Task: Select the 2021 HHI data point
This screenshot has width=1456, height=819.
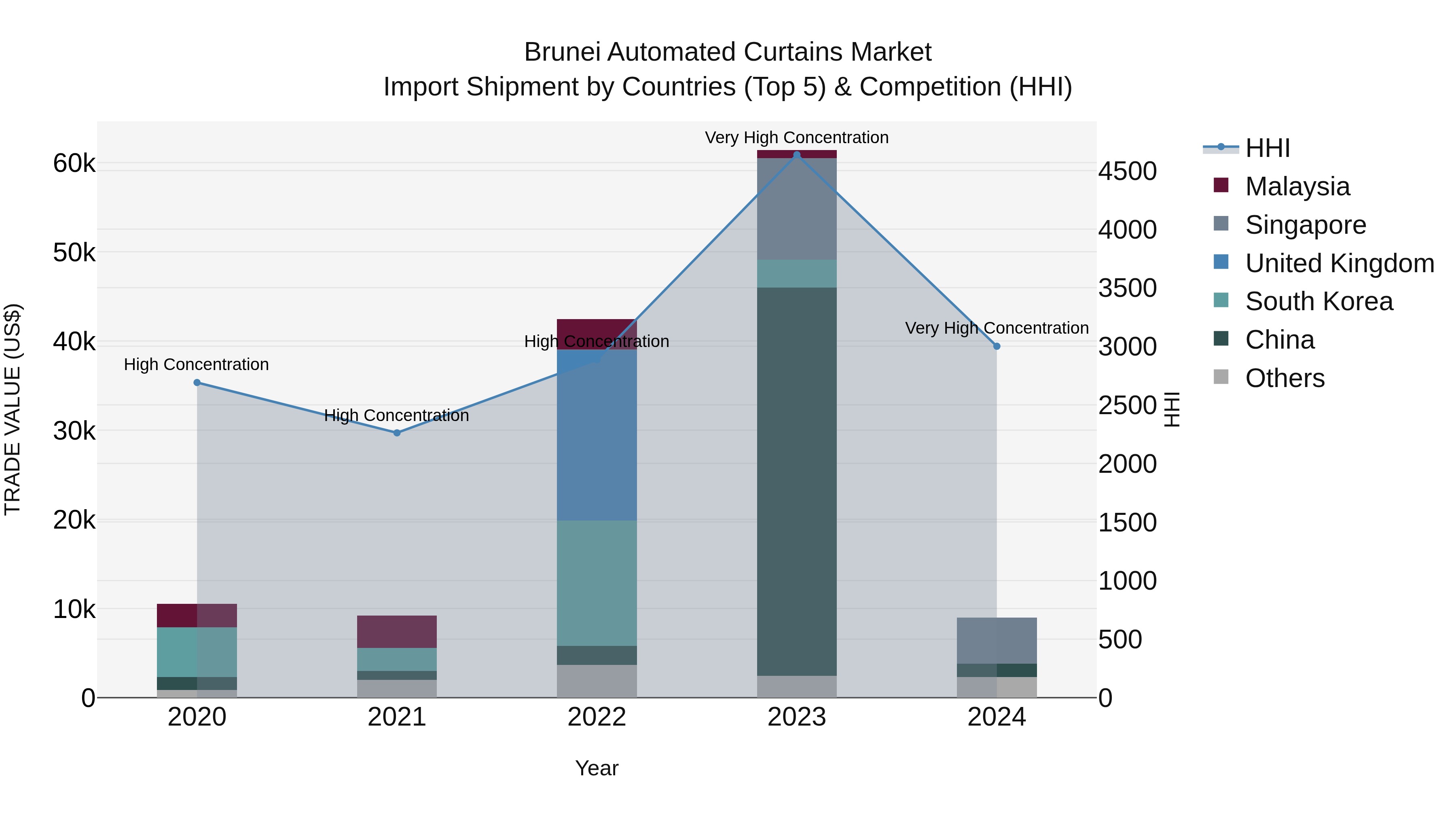Action: [397, 433]
